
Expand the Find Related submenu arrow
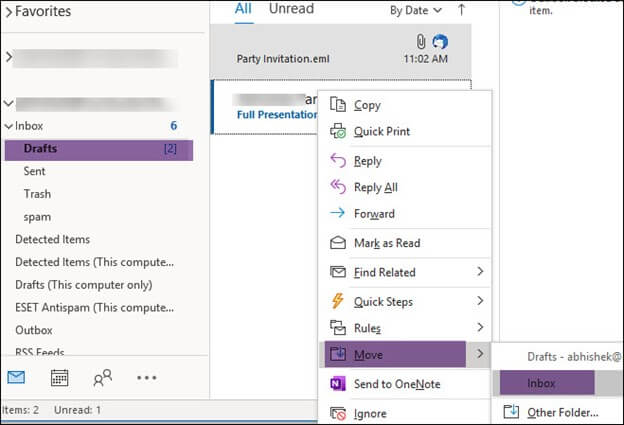[480, 271]
